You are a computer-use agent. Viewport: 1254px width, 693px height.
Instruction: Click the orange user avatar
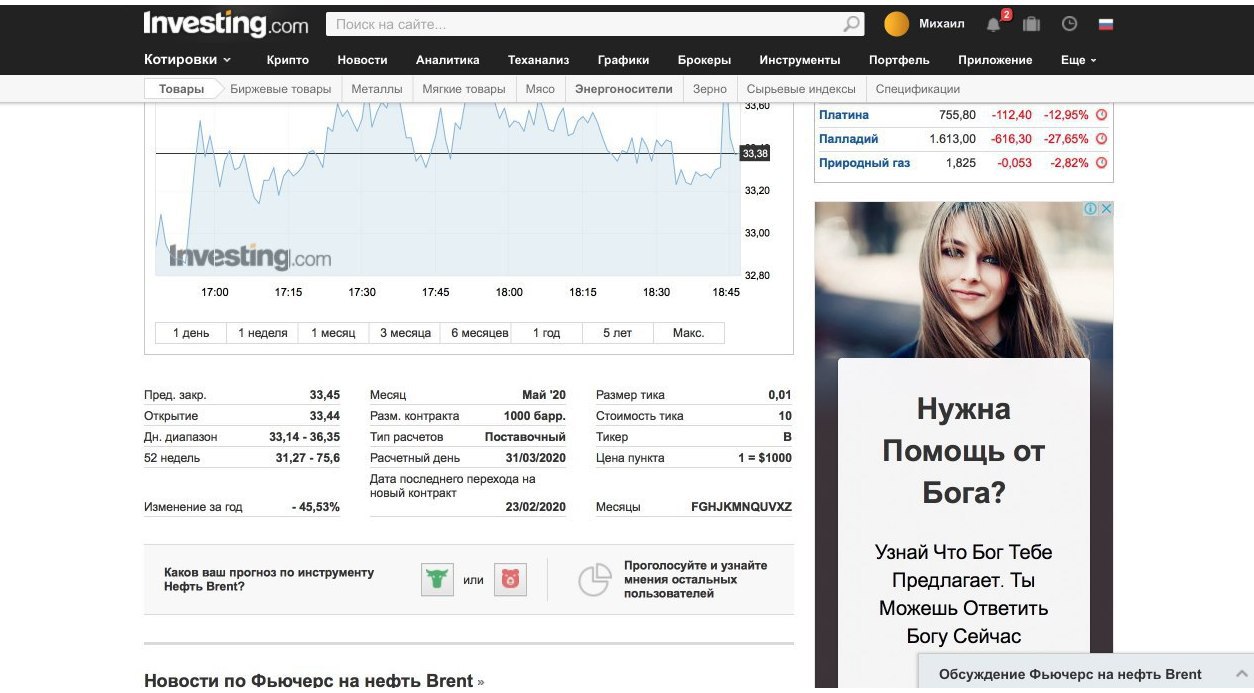pos(897,24)
